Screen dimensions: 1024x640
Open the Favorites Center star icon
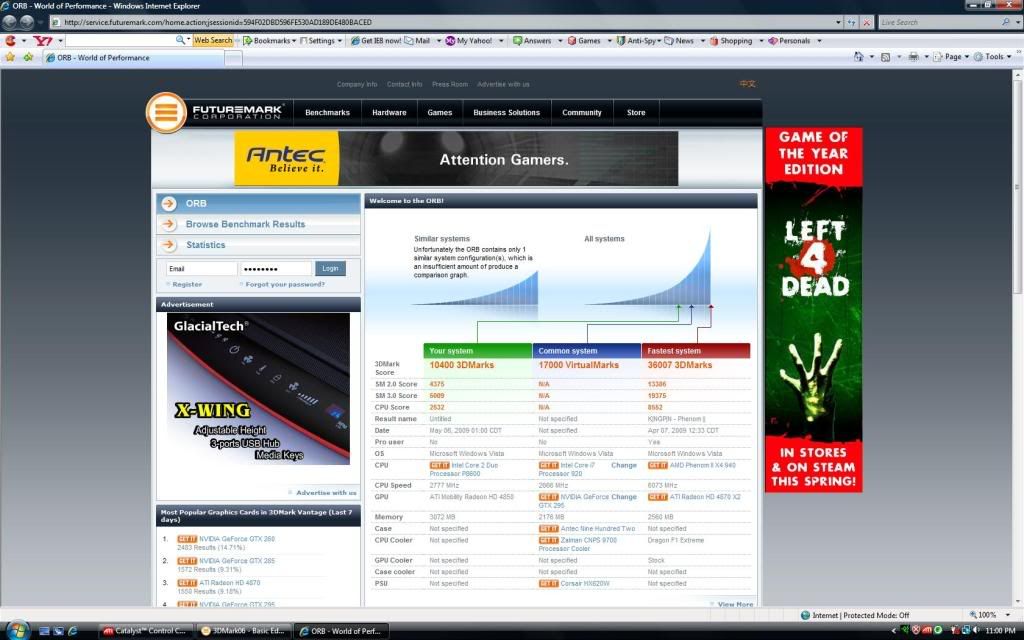[x=10, y=57]
